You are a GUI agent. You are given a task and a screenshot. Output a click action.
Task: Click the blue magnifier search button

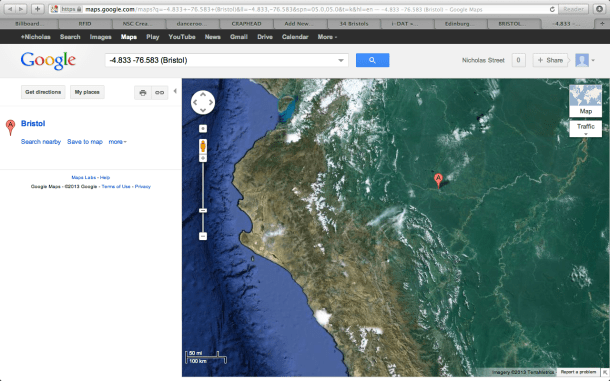pyautogui.click(x=372, y=60)
